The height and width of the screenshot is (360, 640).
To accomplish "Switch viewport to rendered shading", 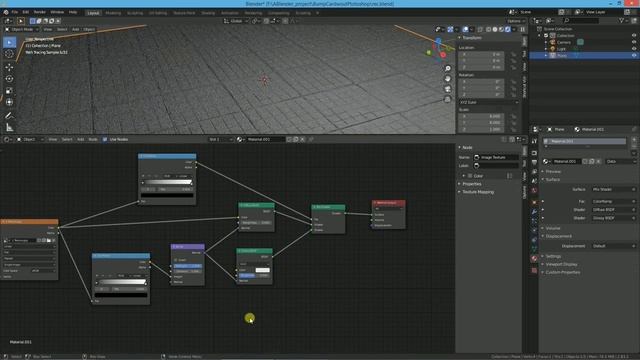I will pos(508,29).
